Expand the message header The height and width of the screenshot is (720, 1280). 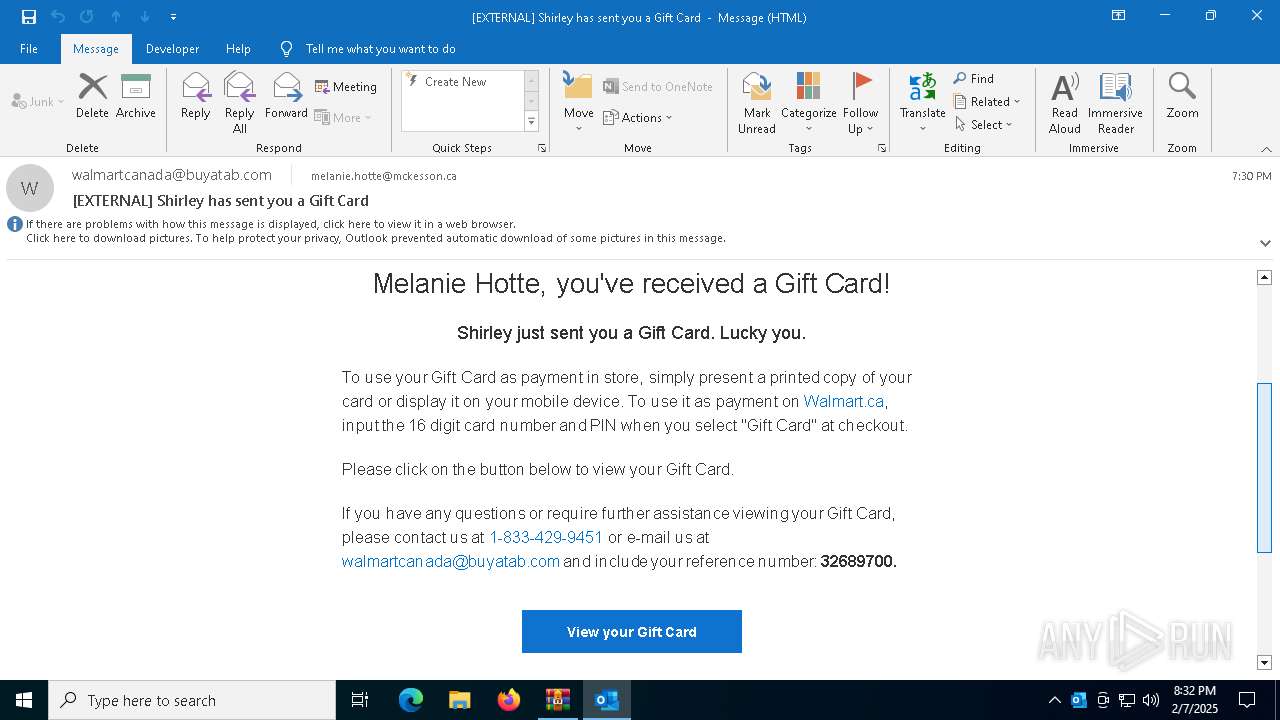(x=1265, y=243)
